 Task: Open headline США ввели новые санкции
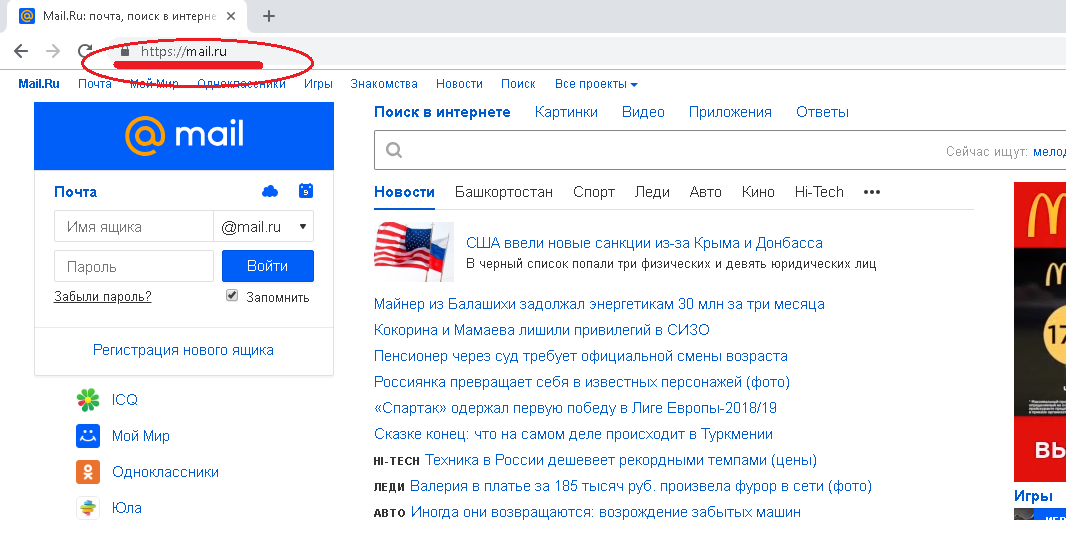pos(644,243)
